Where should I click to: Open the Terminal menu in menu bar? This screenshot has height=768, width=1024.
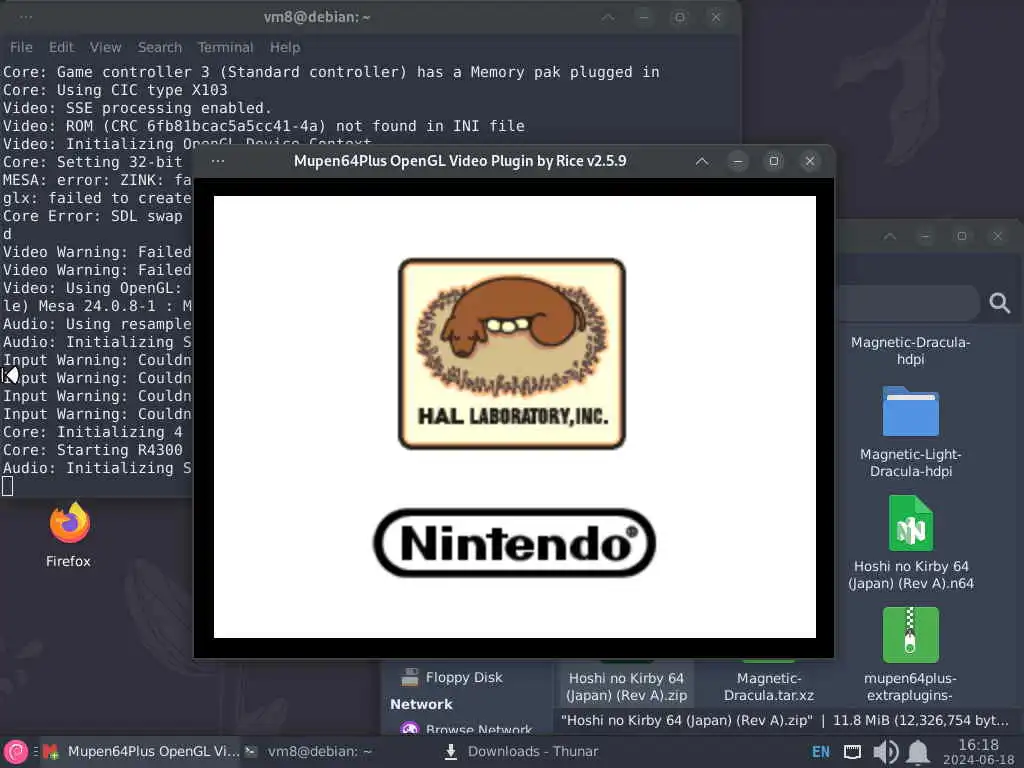click(225, 47)
